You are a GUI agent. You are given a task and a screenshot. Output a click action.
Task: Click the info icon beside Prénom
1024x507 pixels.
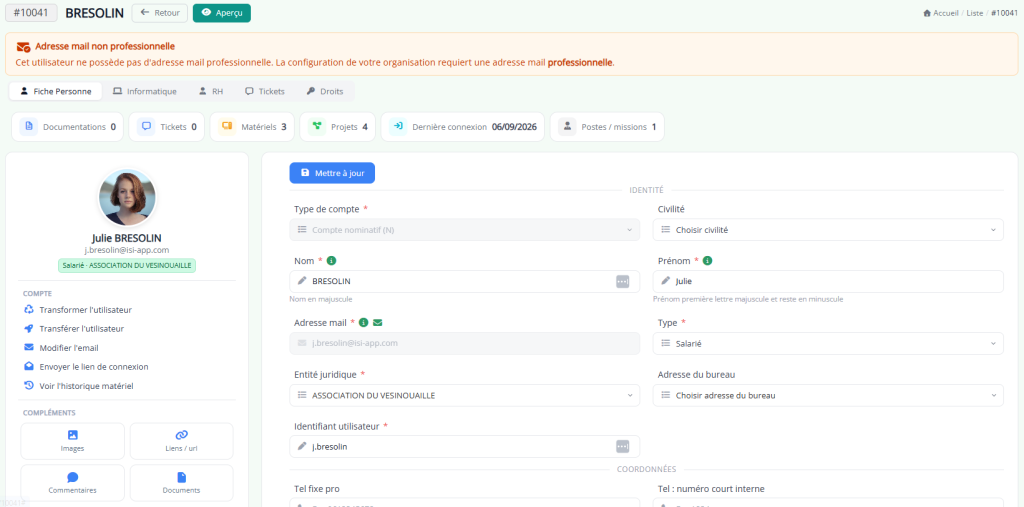(707, 261)
